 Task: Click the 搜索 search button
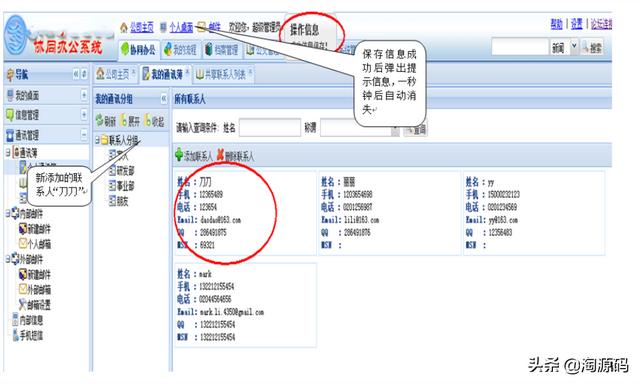(591, 47)
